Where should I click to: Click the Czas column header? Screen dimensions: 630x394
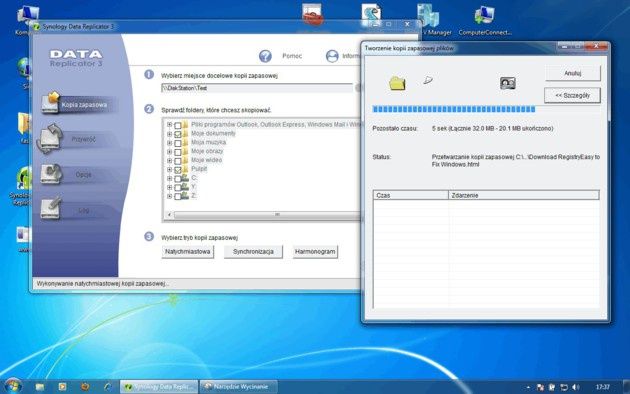coord(411,195)
